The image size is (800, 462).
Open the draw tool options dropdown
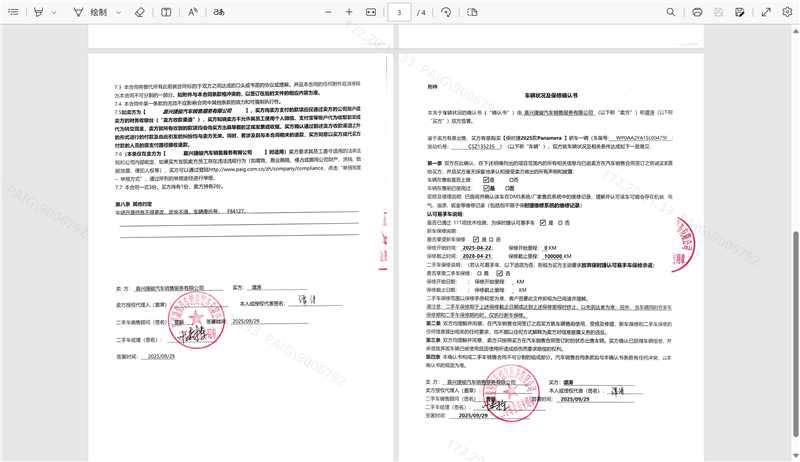pos(117,12)
